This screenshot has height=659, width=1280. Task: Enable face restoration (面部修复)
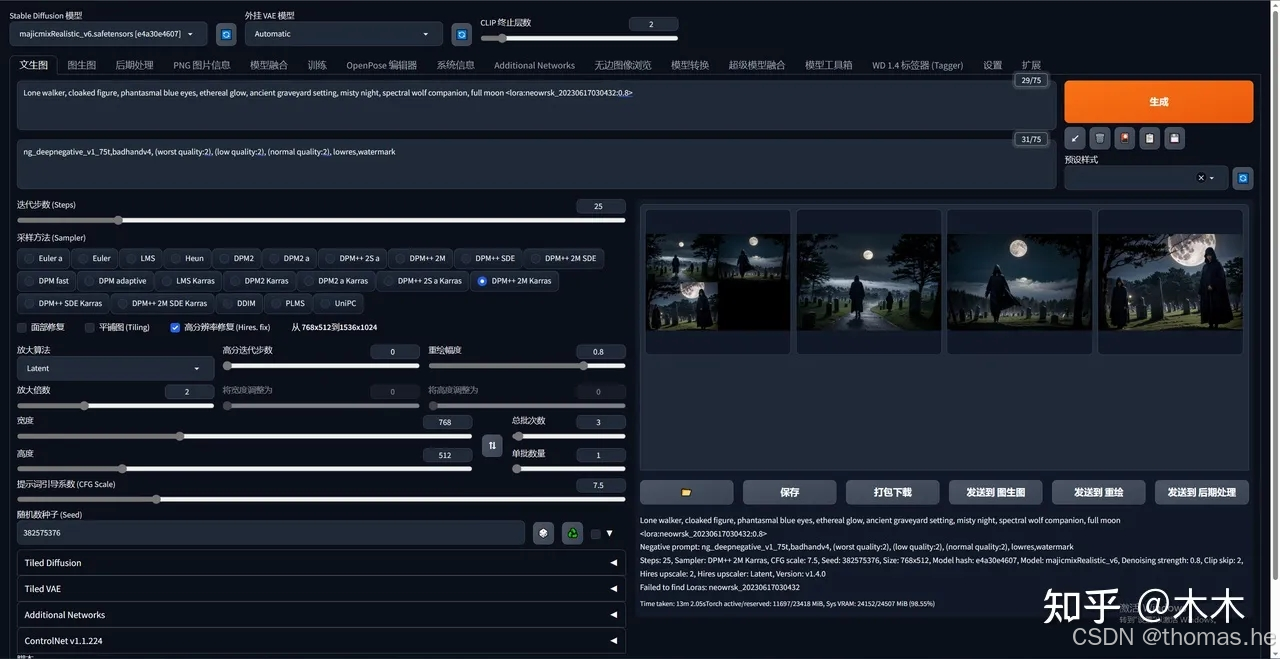(23, 327)
